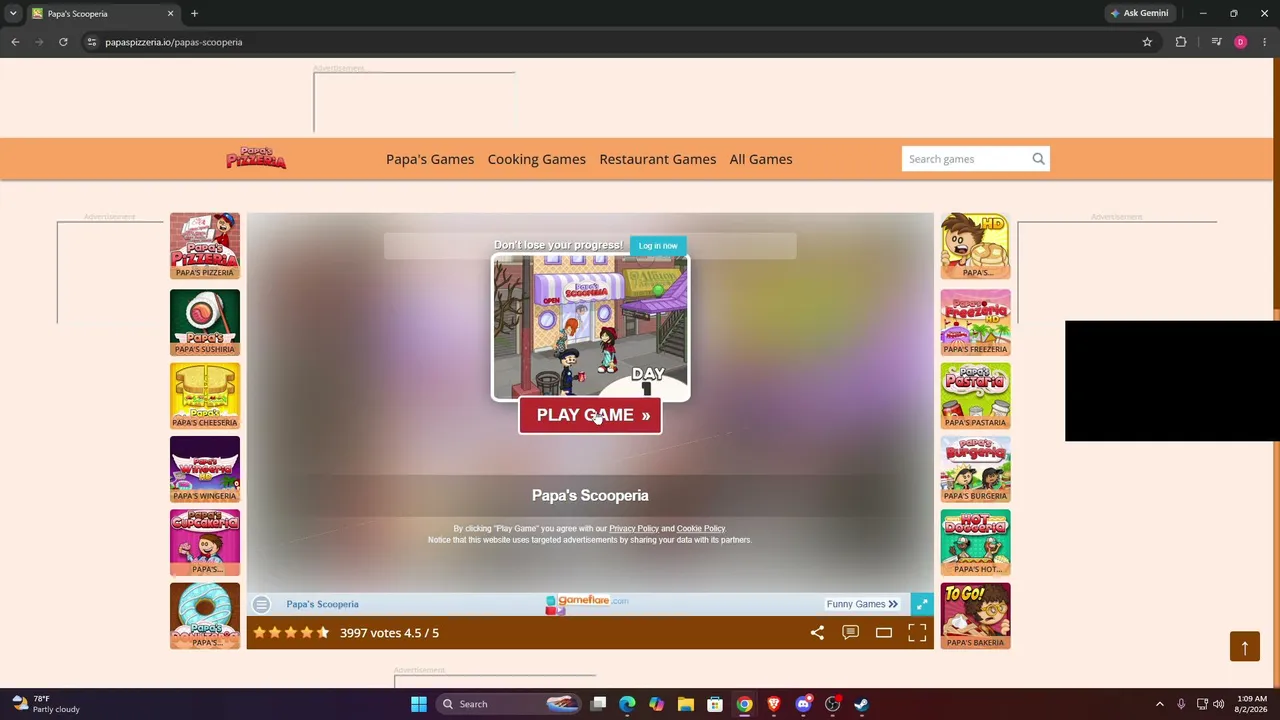Go back to the previous page
Viewport: 1280px width, 720px height.
tap(15, 42)
